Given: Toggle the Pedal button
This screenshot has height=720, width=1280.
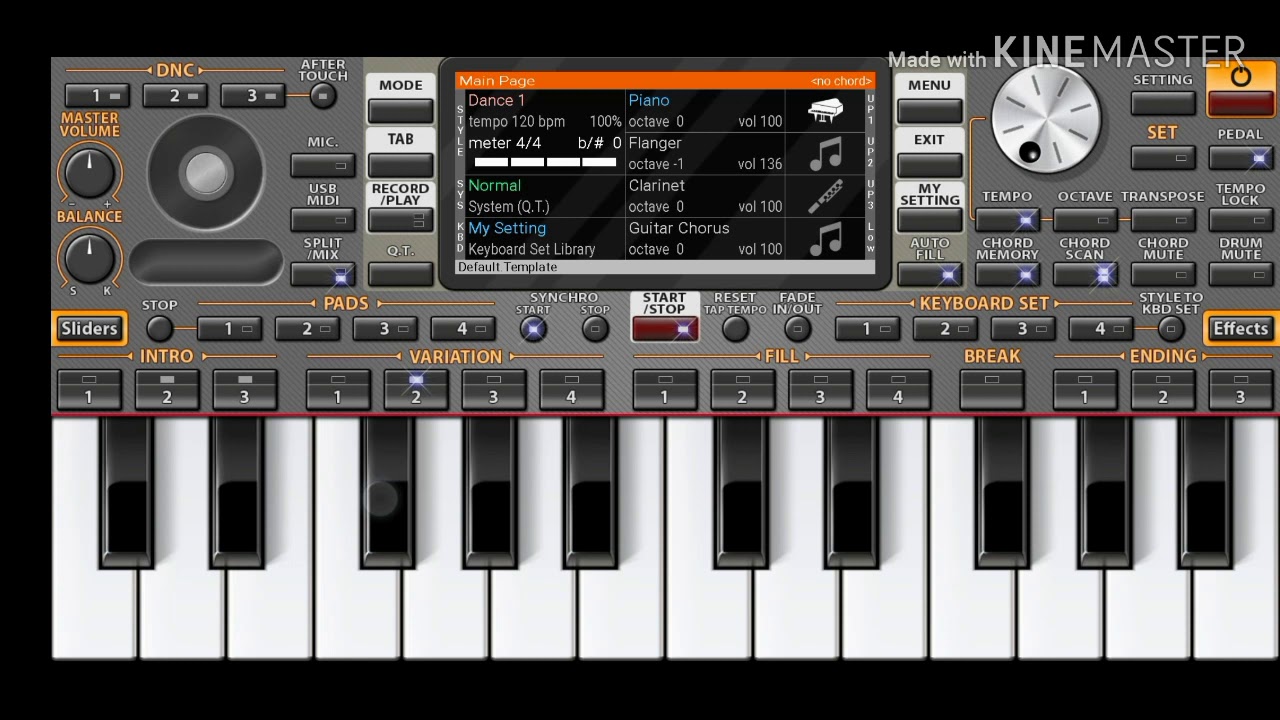Looking at the screenshot, I should tap(1241, 157).
